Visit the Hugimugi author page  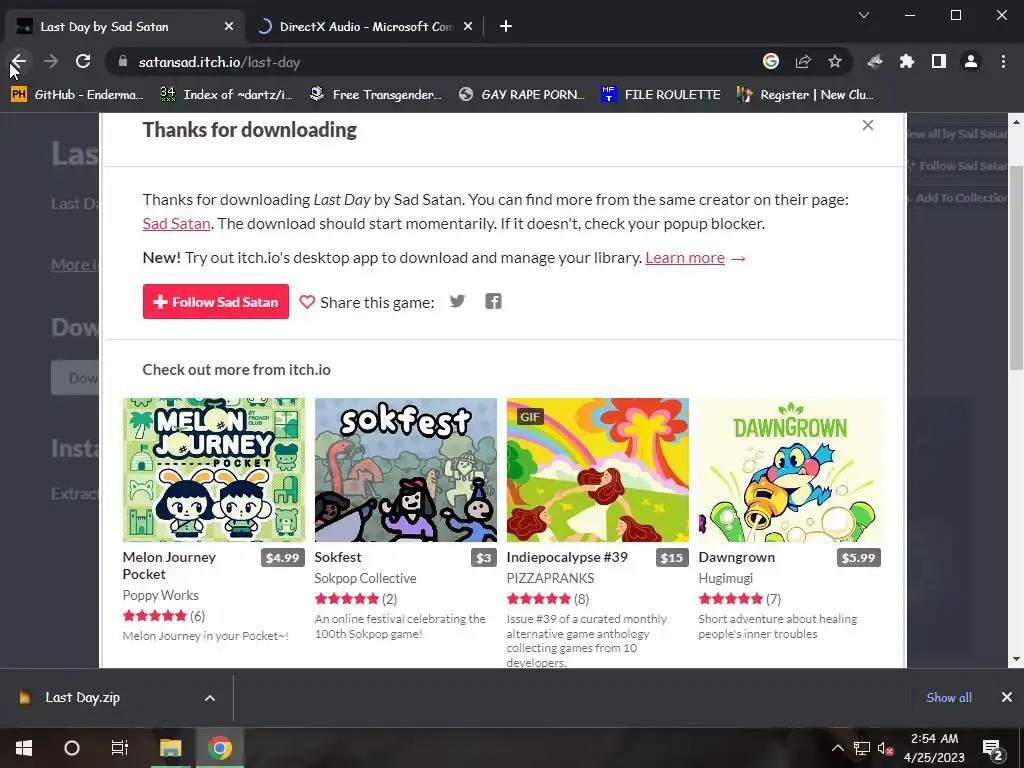[726, 578]
